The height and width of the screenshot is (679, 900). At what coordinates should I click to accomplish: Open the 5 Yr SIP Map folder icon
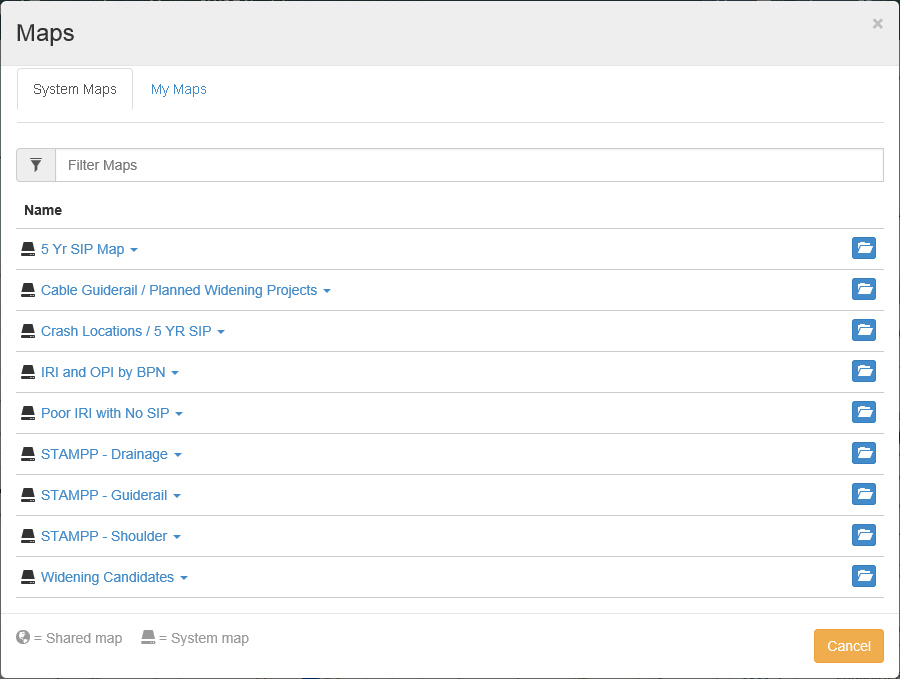864,248
